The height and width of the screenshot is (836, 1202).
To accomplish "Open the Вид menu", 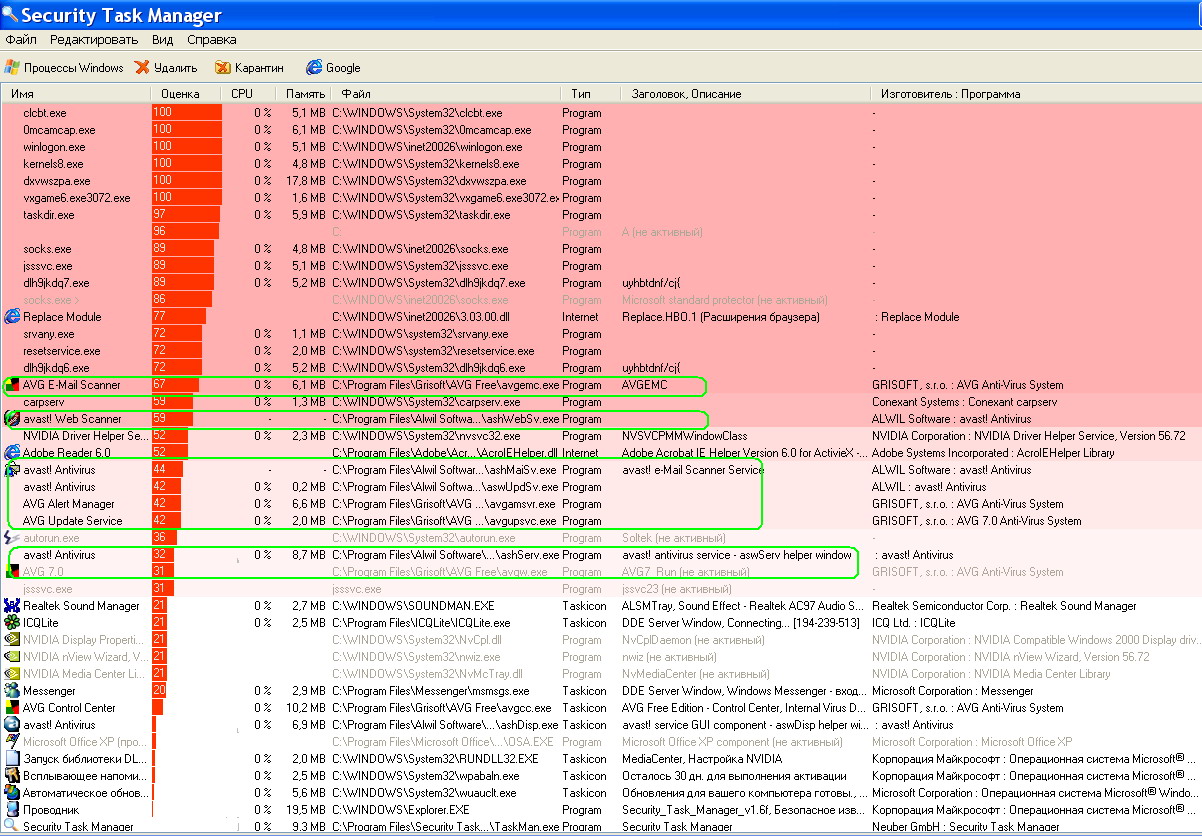I will pyautogui.click(x=163, y=40).
